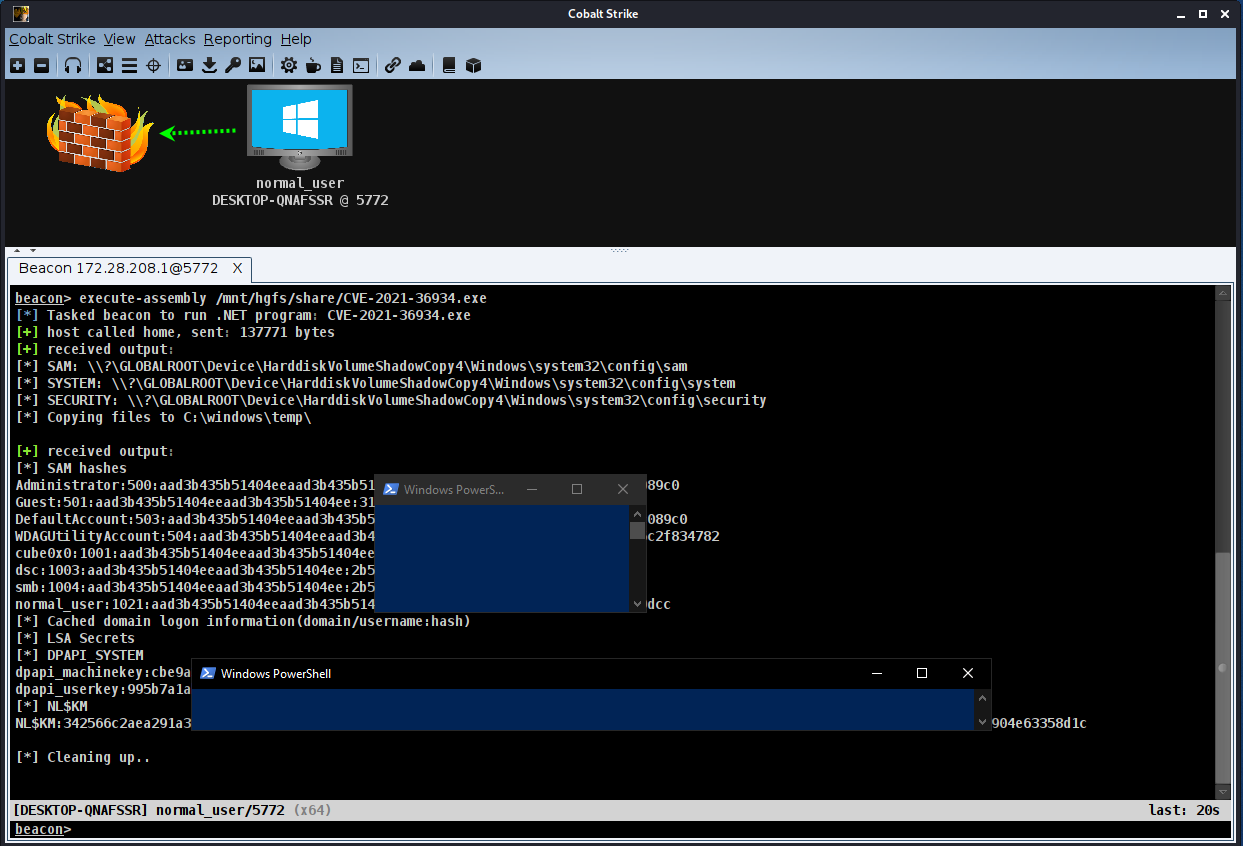Viewport: 1243px width, 846px height.
Task: Click the cube About icon
Action: (474, 65)
